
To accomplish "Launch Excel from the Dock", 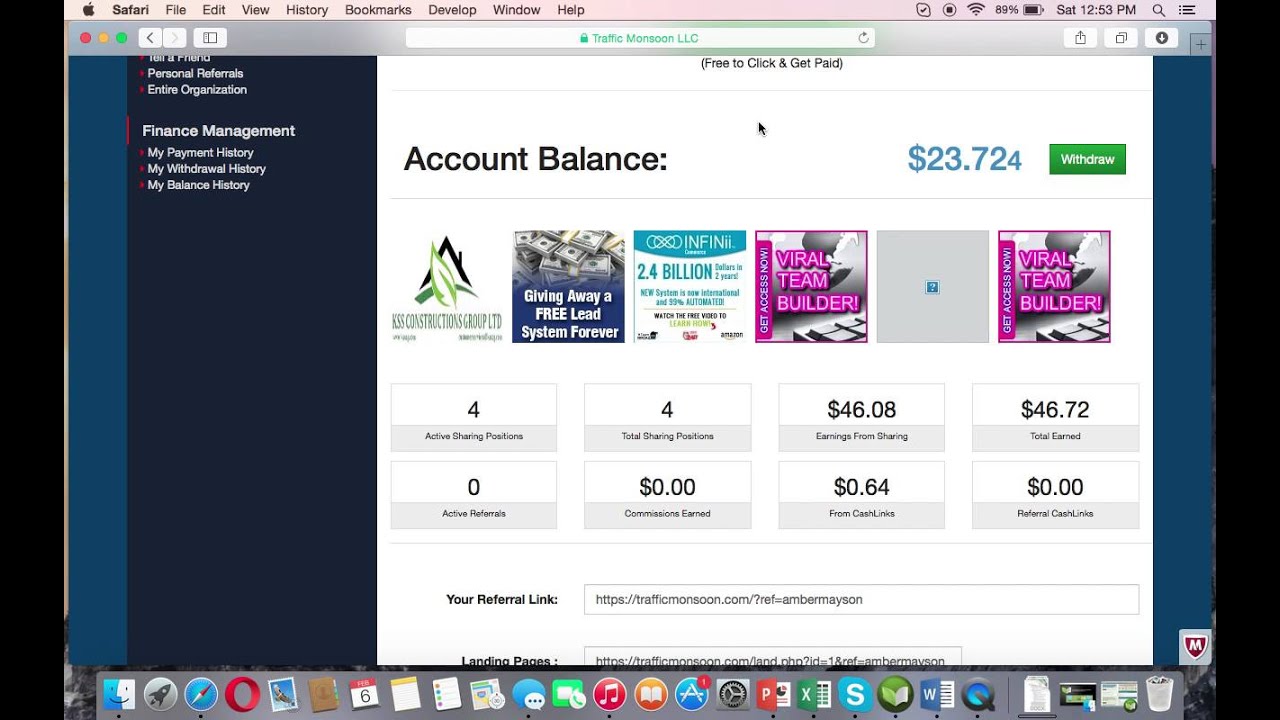I will coord(814,694).
